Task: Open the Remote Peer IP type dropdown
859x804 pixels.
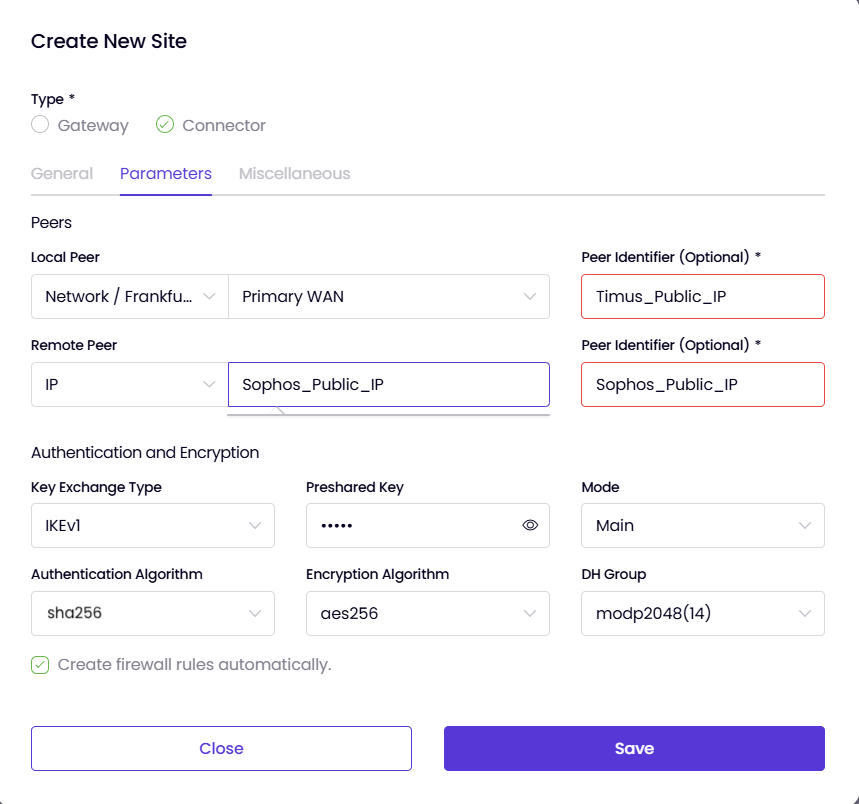Action: pos(130,384)
